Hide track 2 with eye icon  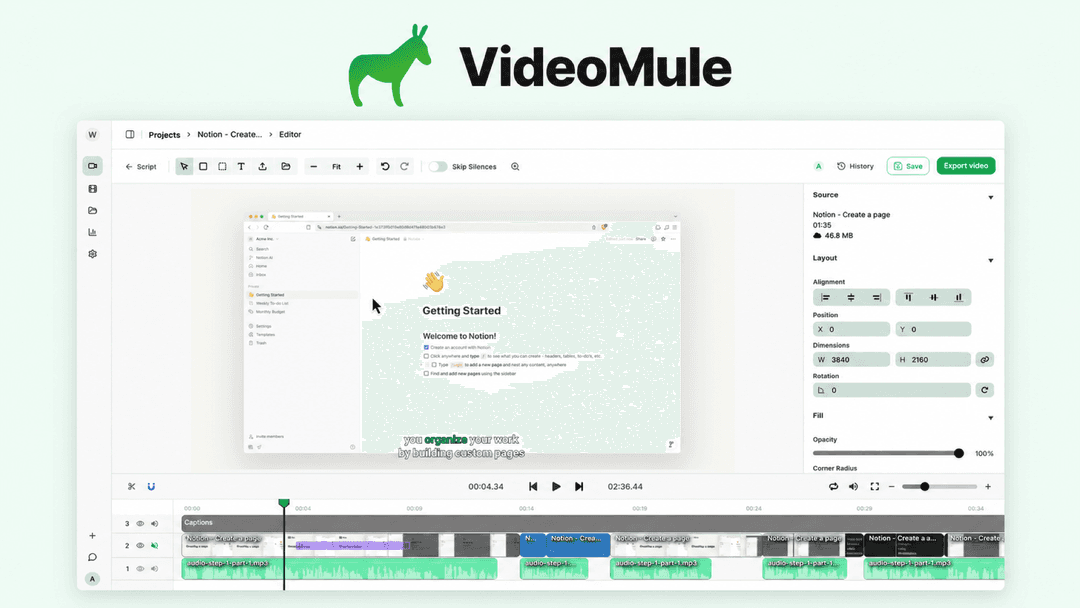point(140,545)
